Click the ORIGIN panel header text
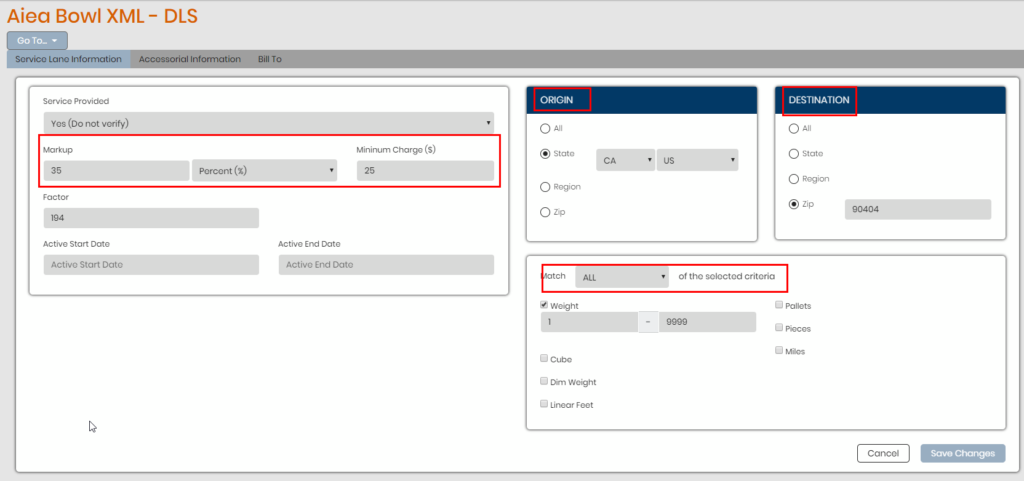The width and height of the screenshot is (1024, 481). [556, 100]
